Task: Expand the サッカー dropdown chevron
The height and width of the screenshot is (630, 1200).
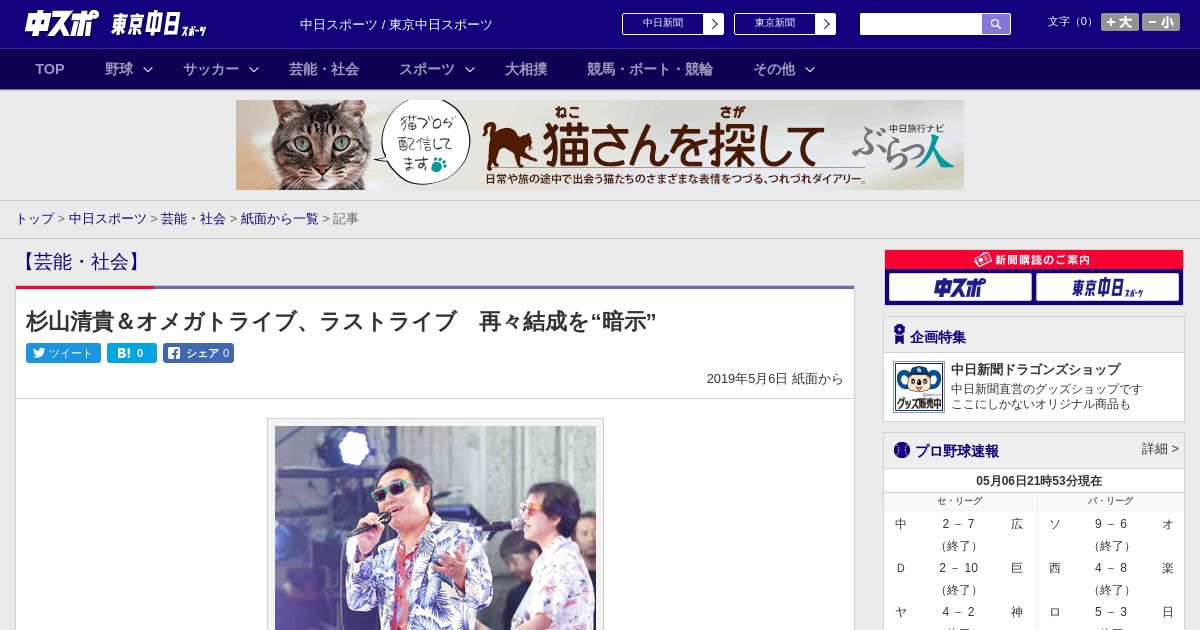Action: point(254,69)
